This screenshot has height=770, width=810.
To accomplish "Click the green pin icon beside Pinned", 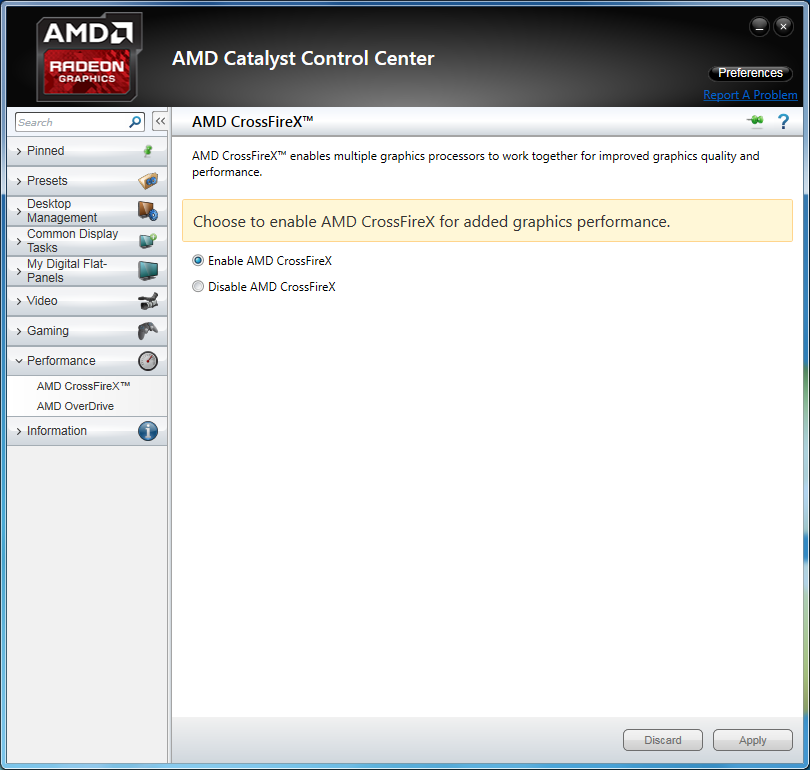I will click(148, 151).
